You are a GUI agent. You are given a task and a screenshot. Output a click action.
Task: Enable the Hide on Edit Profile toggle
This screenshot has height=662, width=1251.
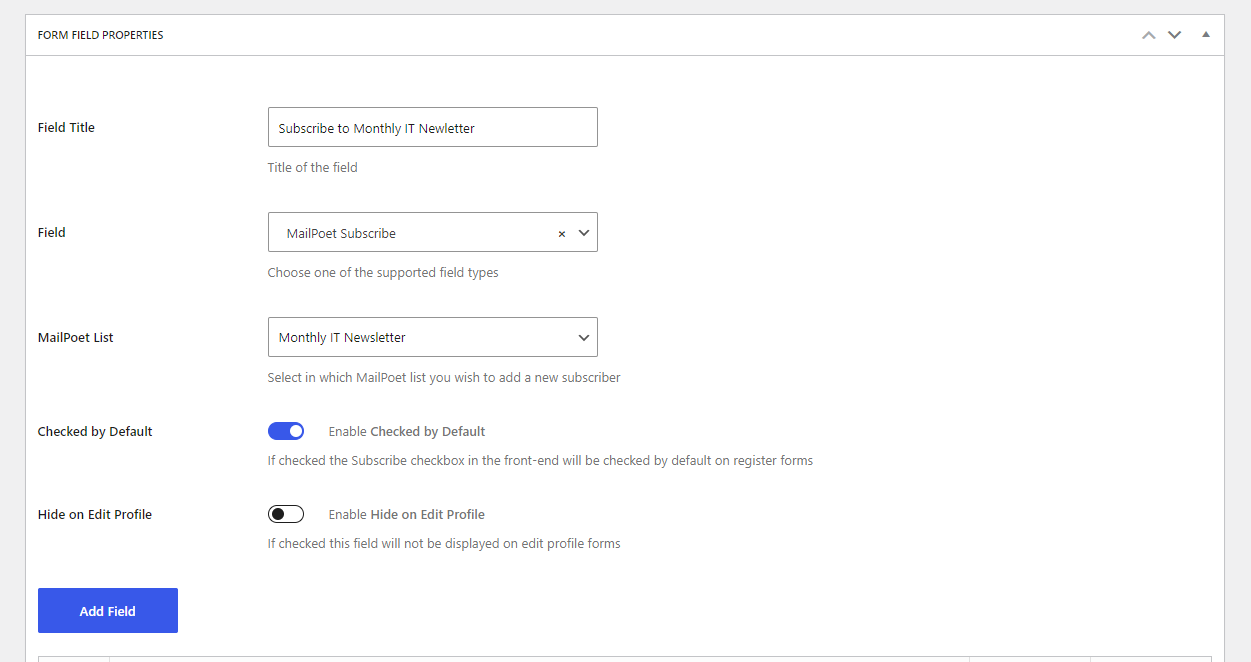pyautogui.click(x=286, y=514)
